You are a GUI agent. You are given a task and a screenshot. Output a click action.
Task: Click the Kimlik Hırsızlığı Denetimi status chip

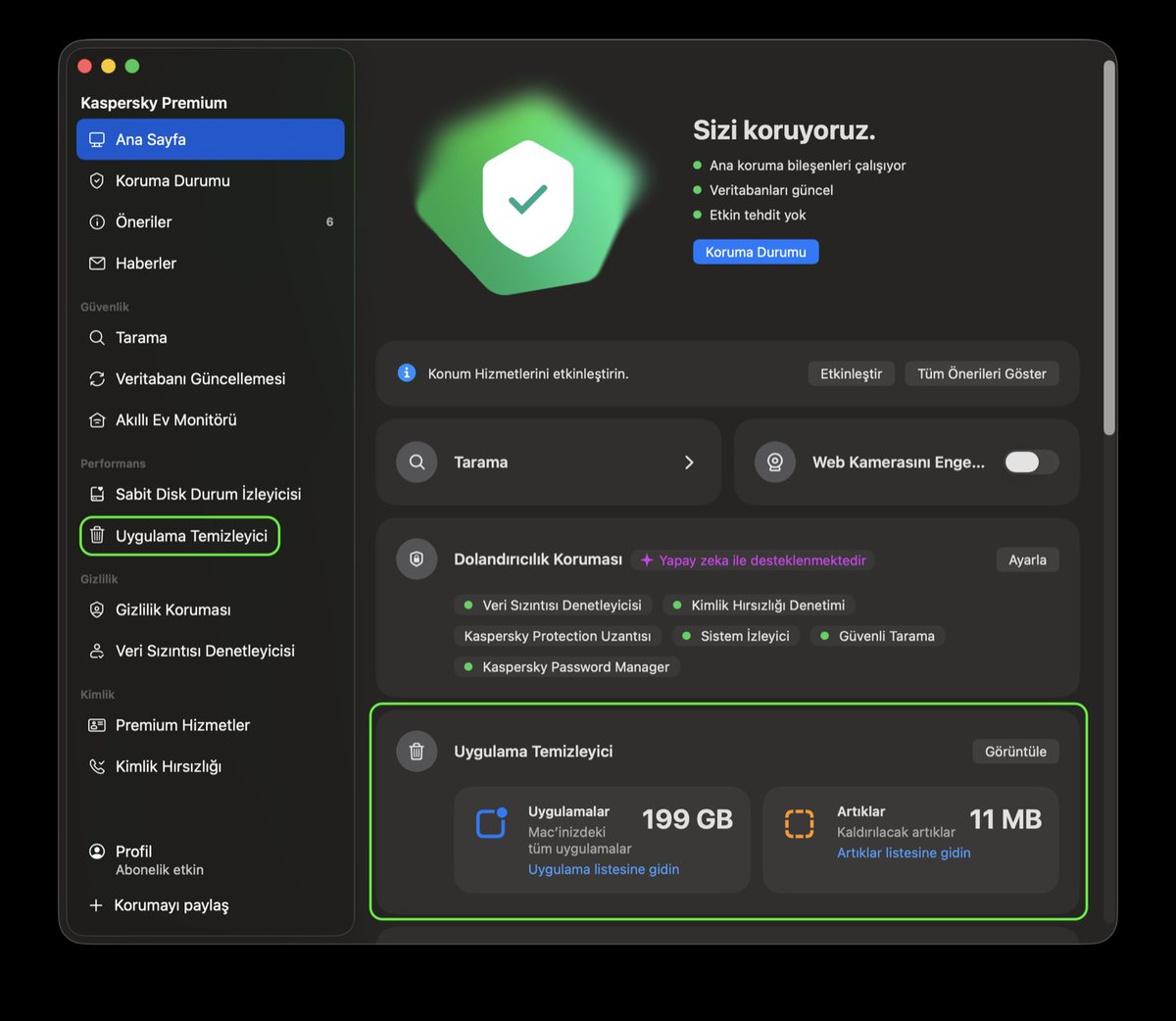[759, 605]
